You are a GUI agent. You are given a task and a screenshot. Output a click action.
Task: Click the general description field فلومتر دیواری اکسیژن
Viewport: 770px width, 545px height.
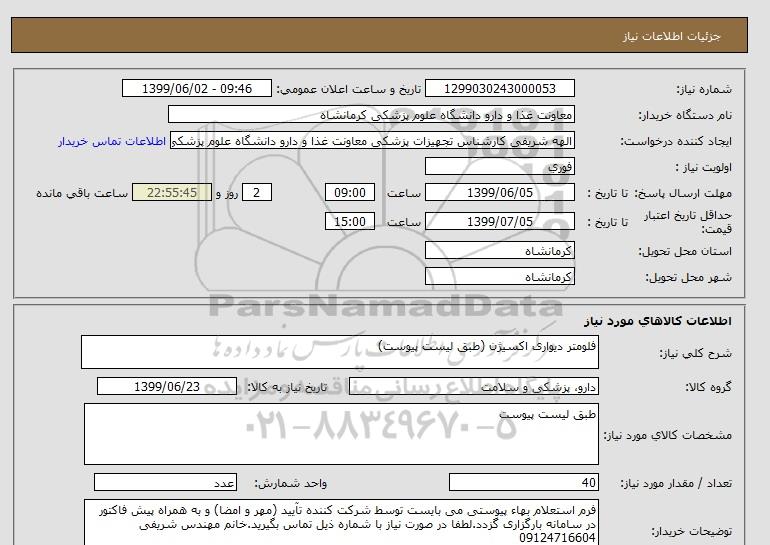click(340, 352)
